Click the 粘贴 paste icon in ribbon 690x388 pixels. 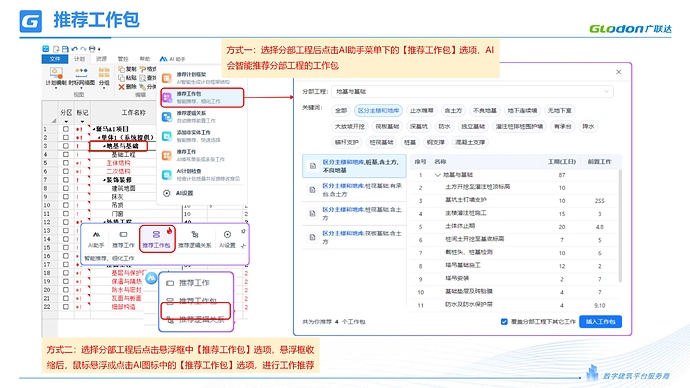coord(121,78)
